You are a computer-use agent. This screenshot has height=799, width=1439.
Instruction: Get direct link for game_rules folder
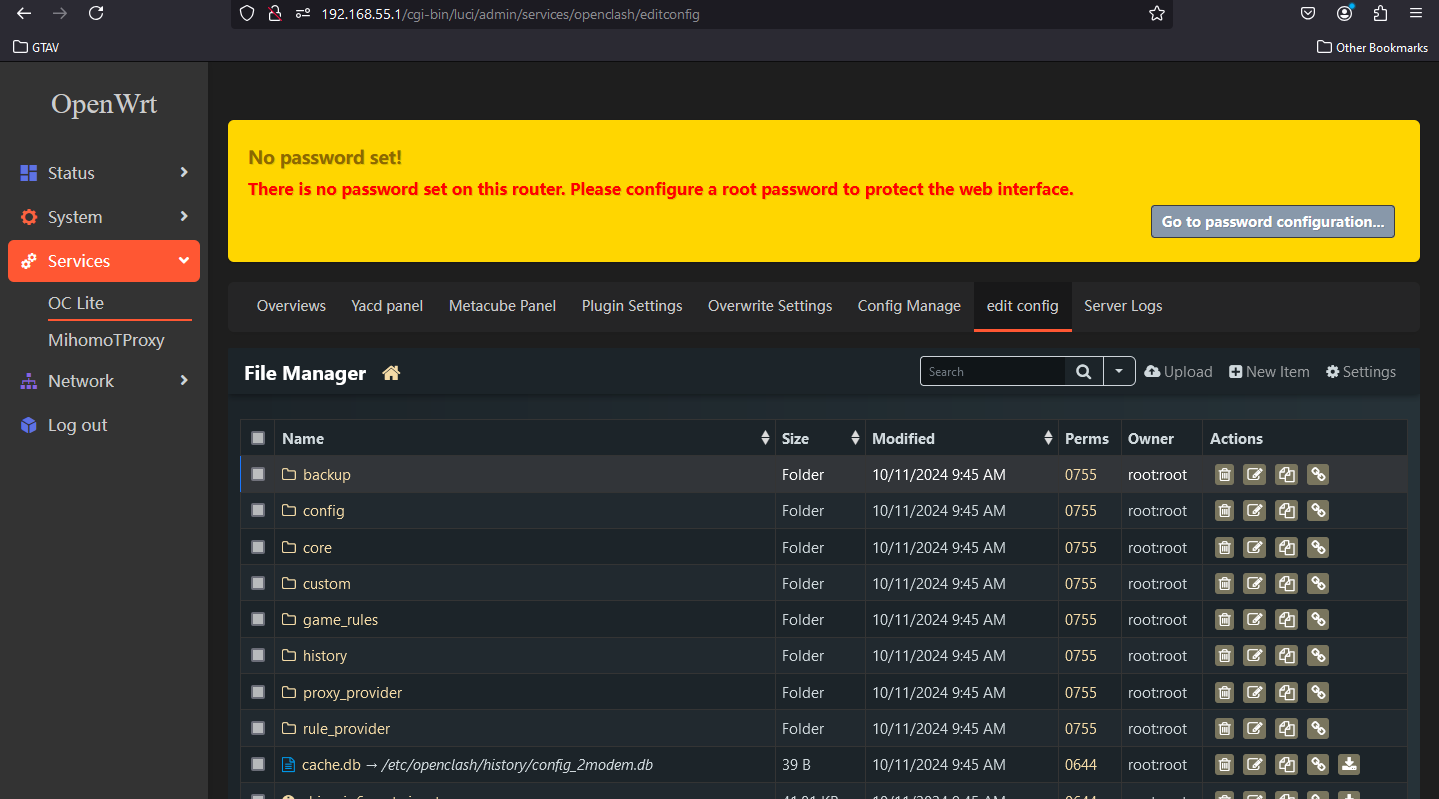(x=1318, y=620)
